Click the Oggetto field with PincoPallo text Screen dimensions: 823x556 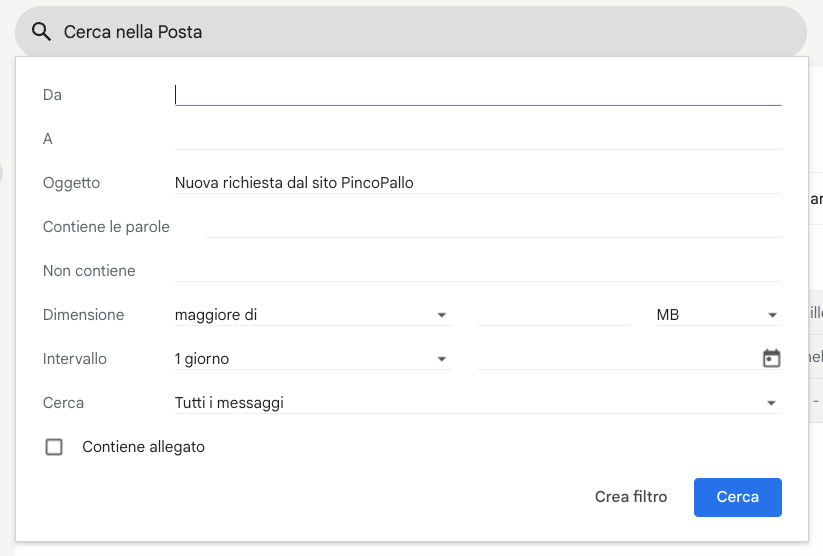[x=478, y=183]
